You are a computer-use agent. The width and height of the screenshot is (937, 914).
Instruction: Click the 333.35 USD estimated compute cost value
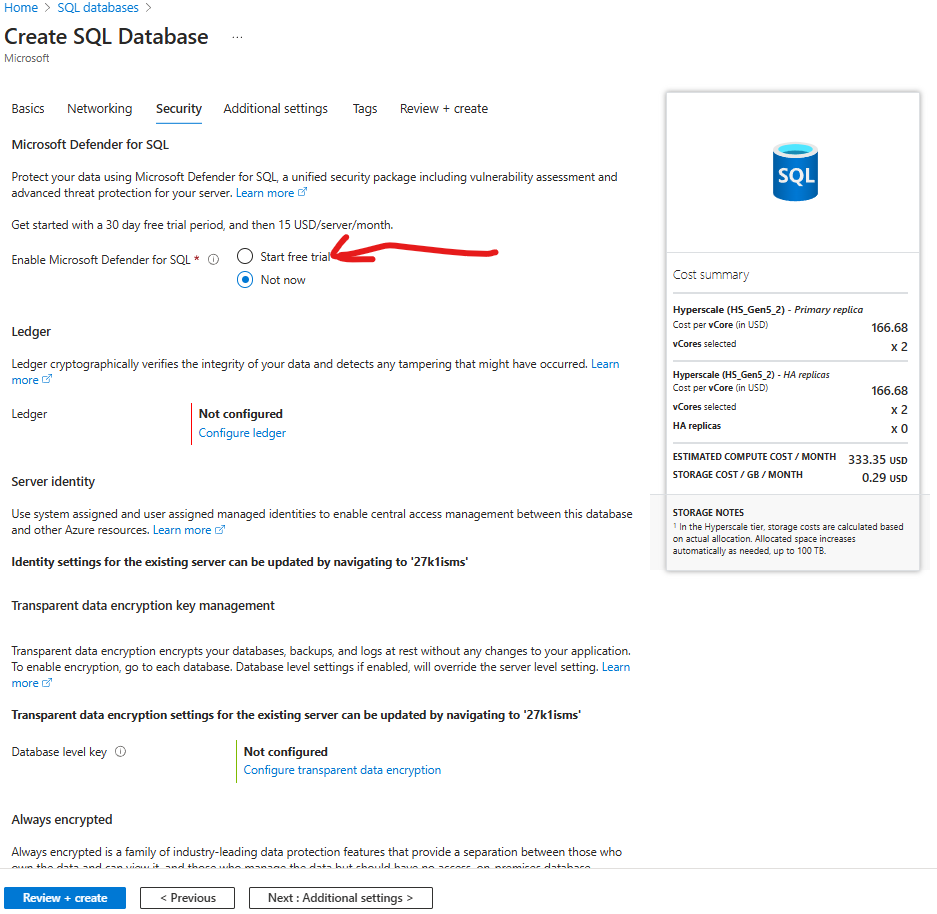pyautogui.click(x=877, y=459)
